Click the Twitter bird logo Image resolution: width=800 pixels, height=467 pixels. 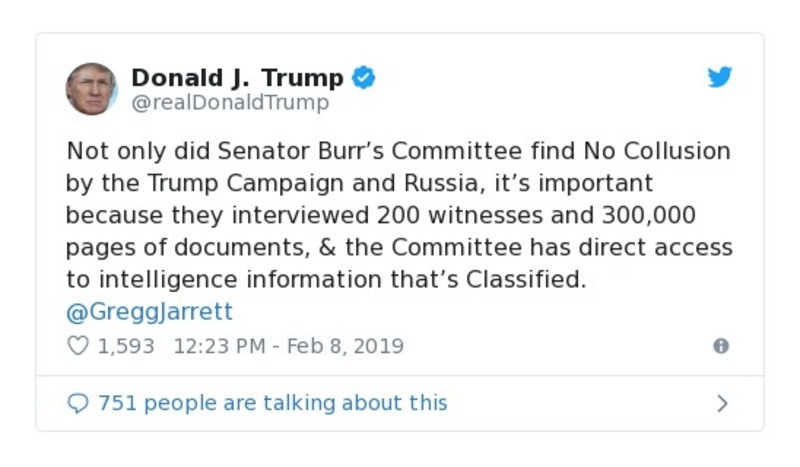(720, 77)
